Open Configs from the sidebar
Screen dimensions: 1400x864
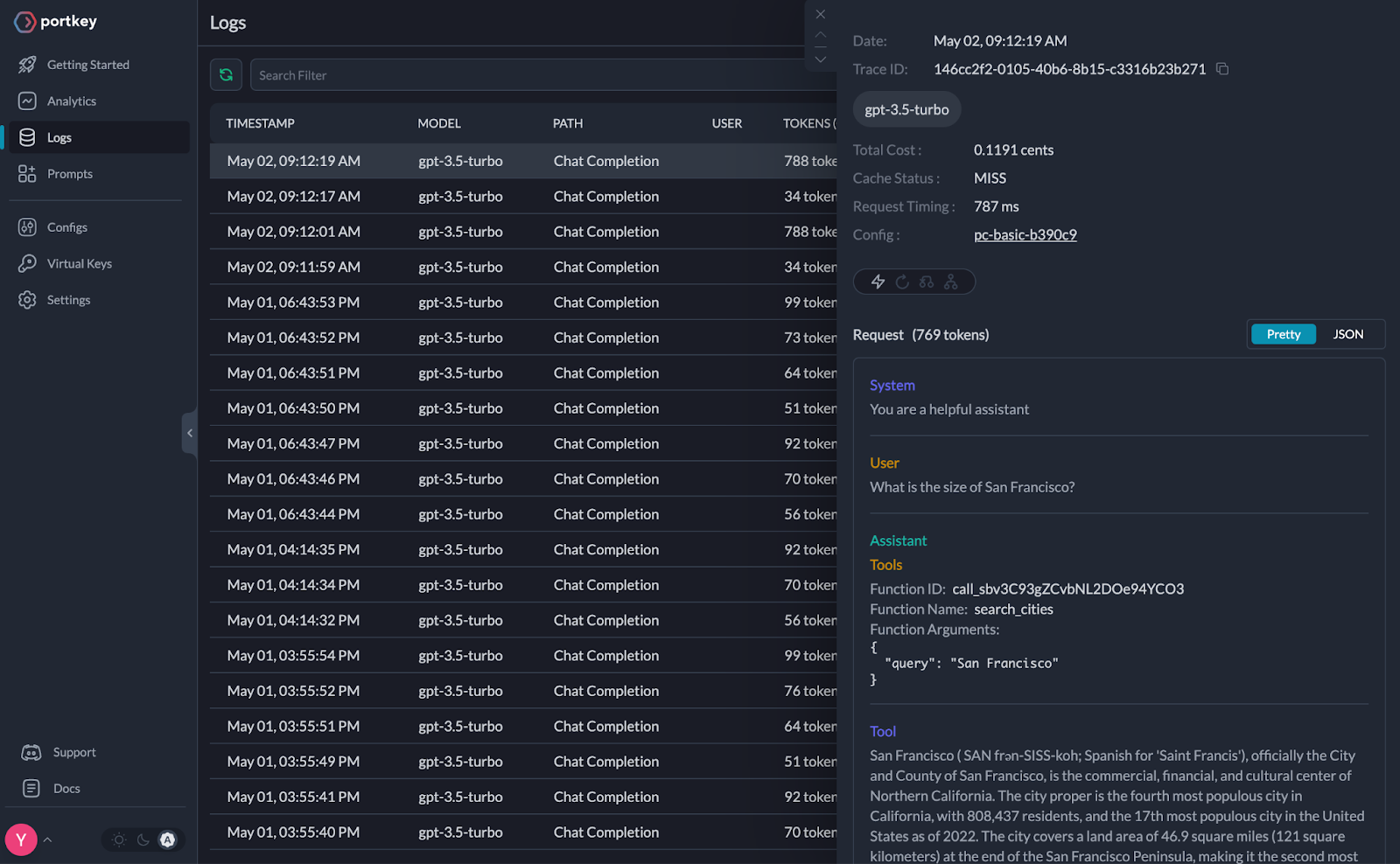[x=66, y=226]
